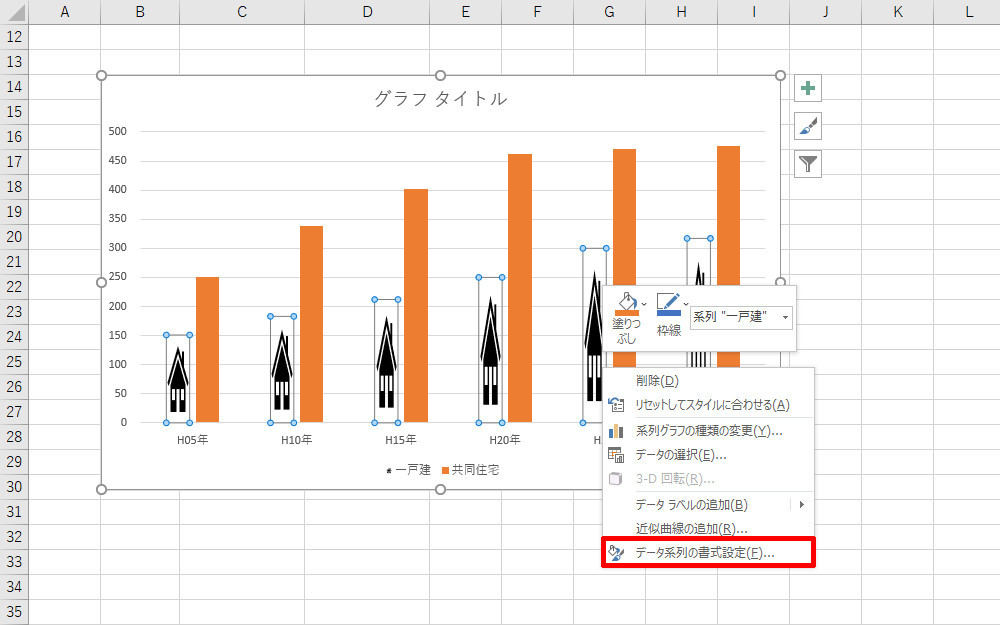This screenshot has width=1000, height=625.
Task: Click the H15年 axis label
Action: 401,440
